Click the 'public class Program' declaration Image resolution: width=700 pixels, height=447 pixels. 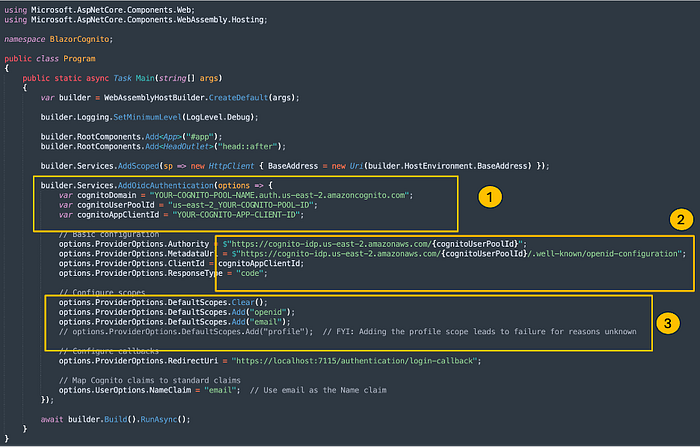(50, 58)
